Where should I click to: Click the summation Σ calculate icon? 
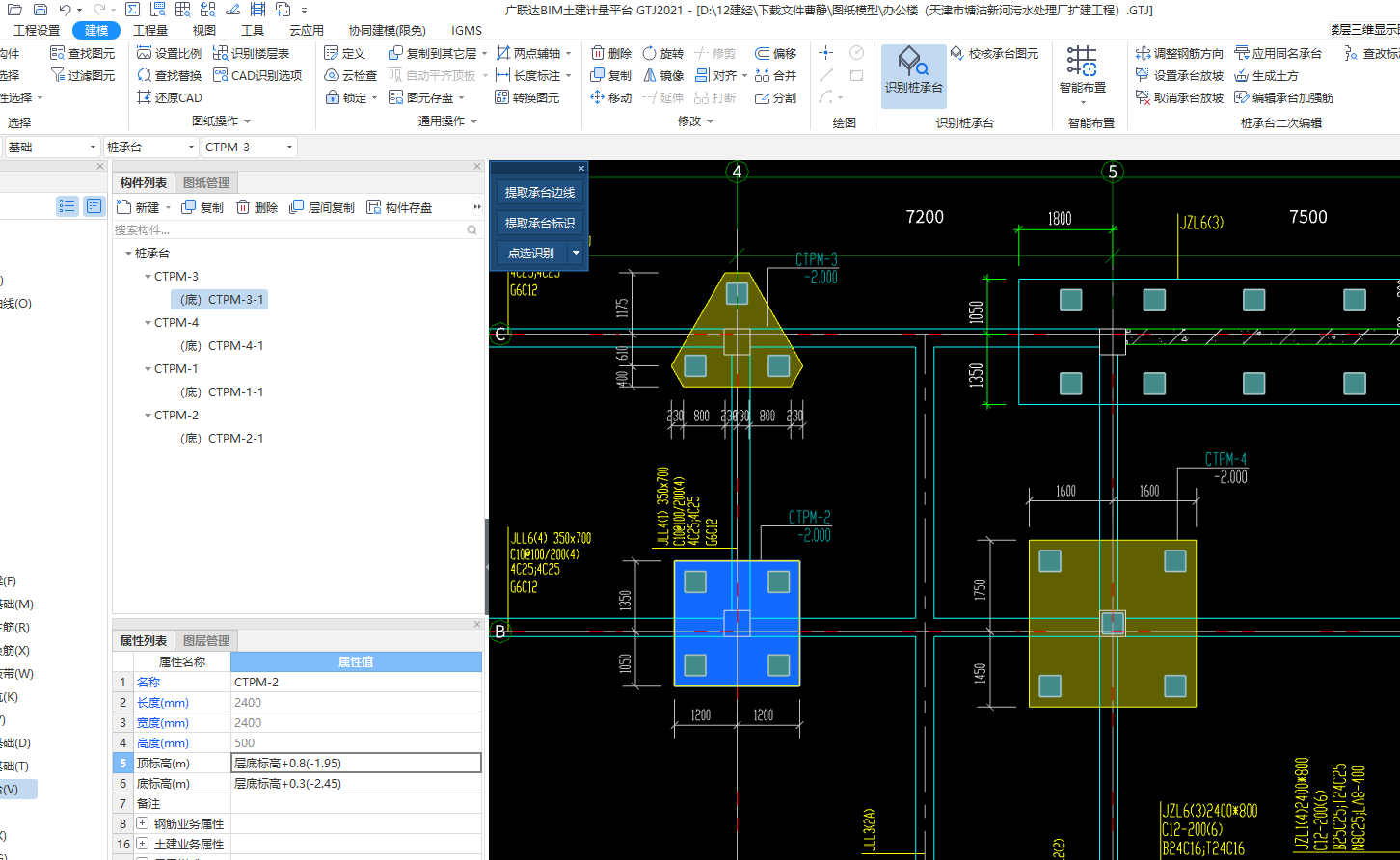132,10
